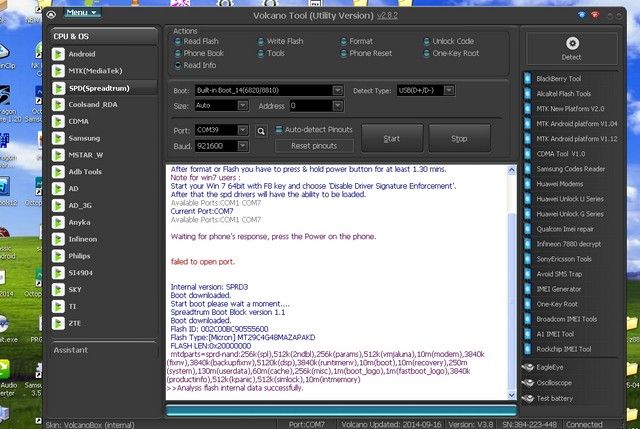The height and width of the screenshot is (429, 640).
Task: Select the AD_3G platform icon
Action: (x=58, y=205)
